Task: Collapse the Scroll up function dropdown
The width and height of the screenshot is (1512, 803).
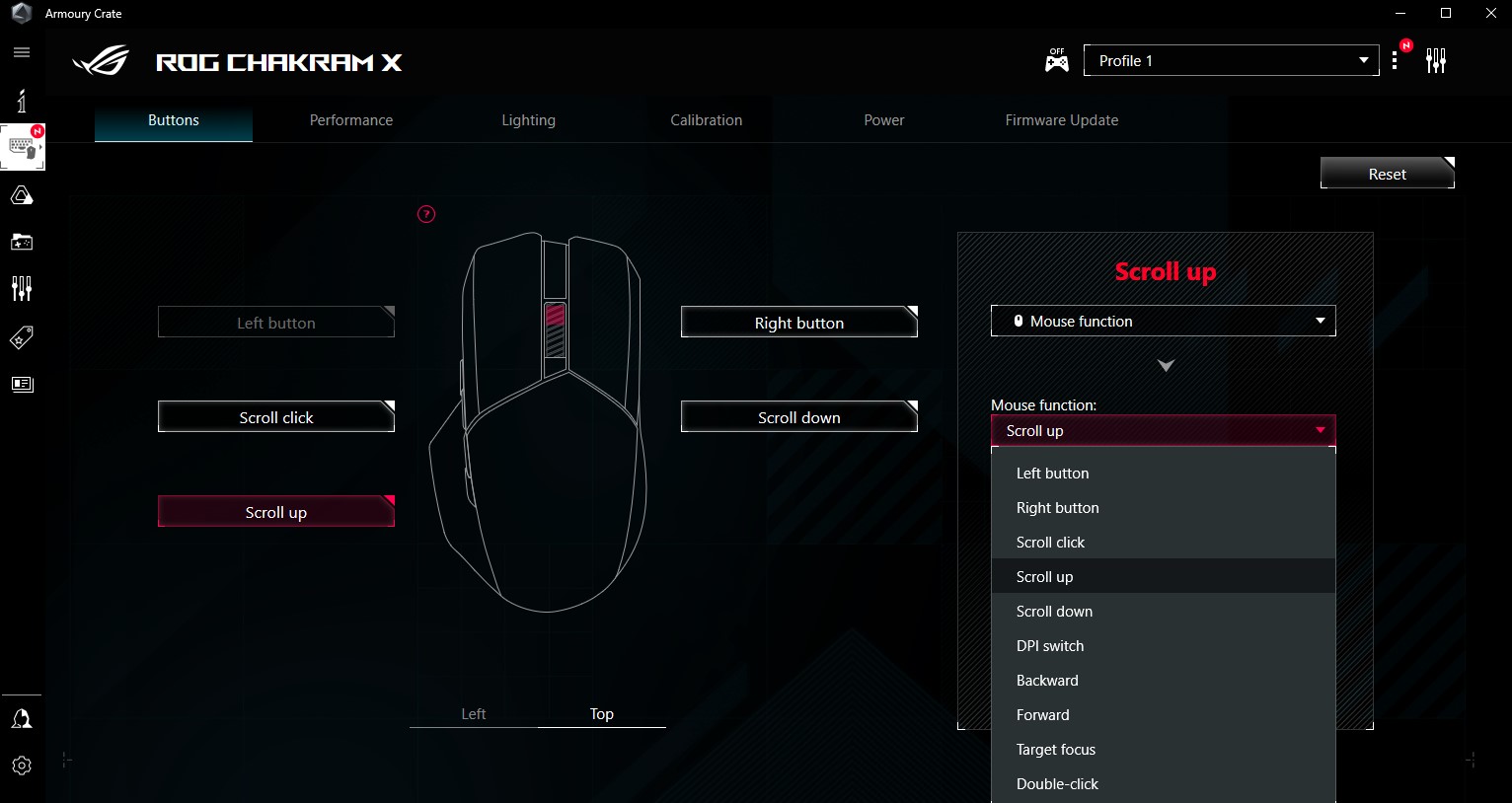Action: pos(1164,430)
